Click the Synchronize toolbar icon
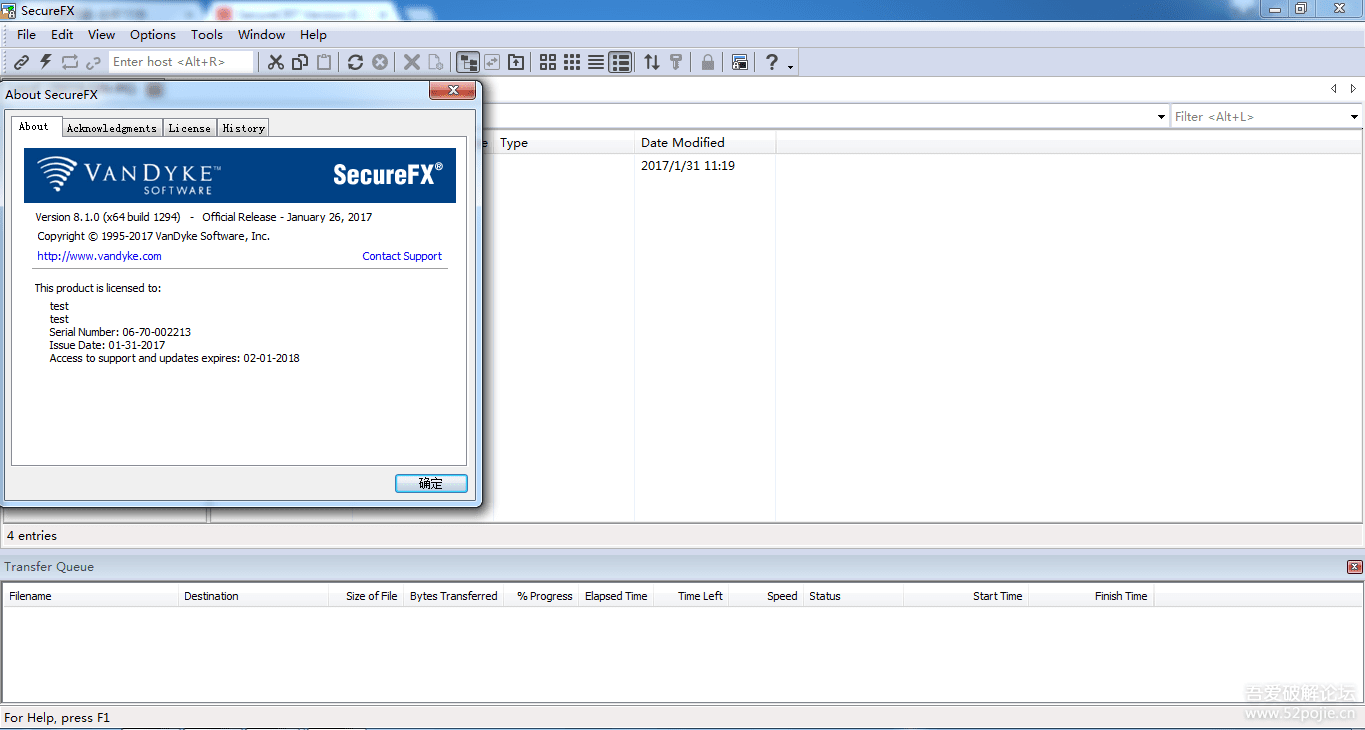1365x730 pixels. (491, 62)
